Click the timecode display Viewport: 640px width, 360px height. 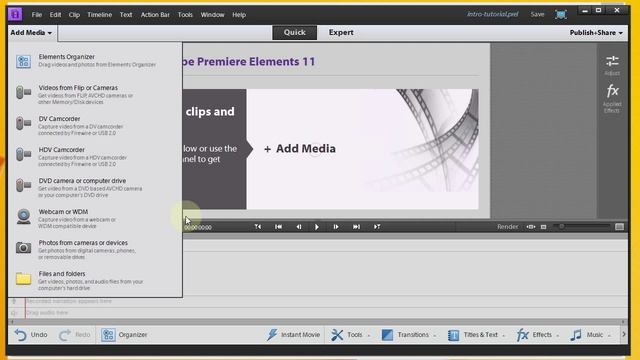(x=198, y=227)
